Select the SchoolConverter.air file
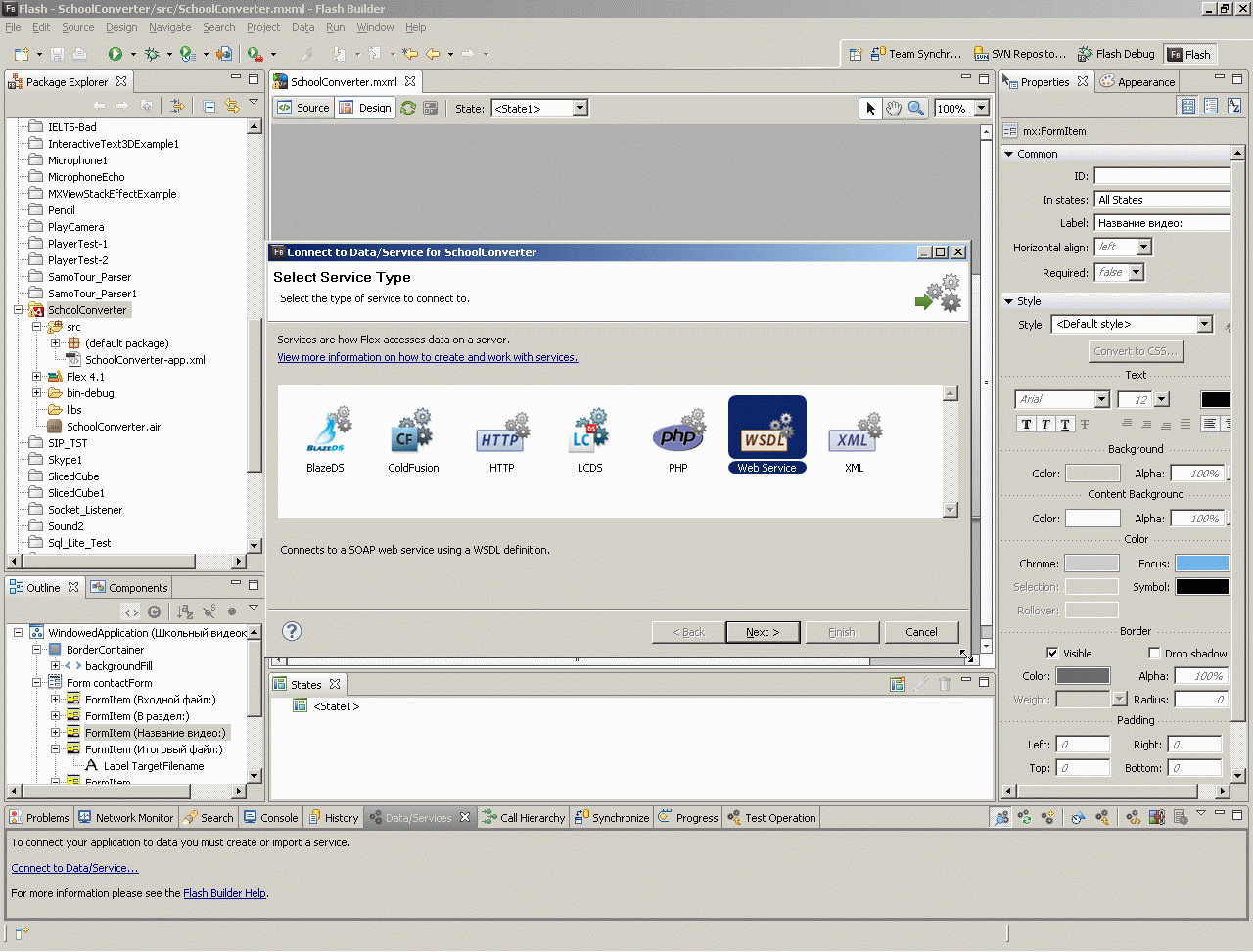Viewport: 1253px width, 952px height. coord(114,427)
